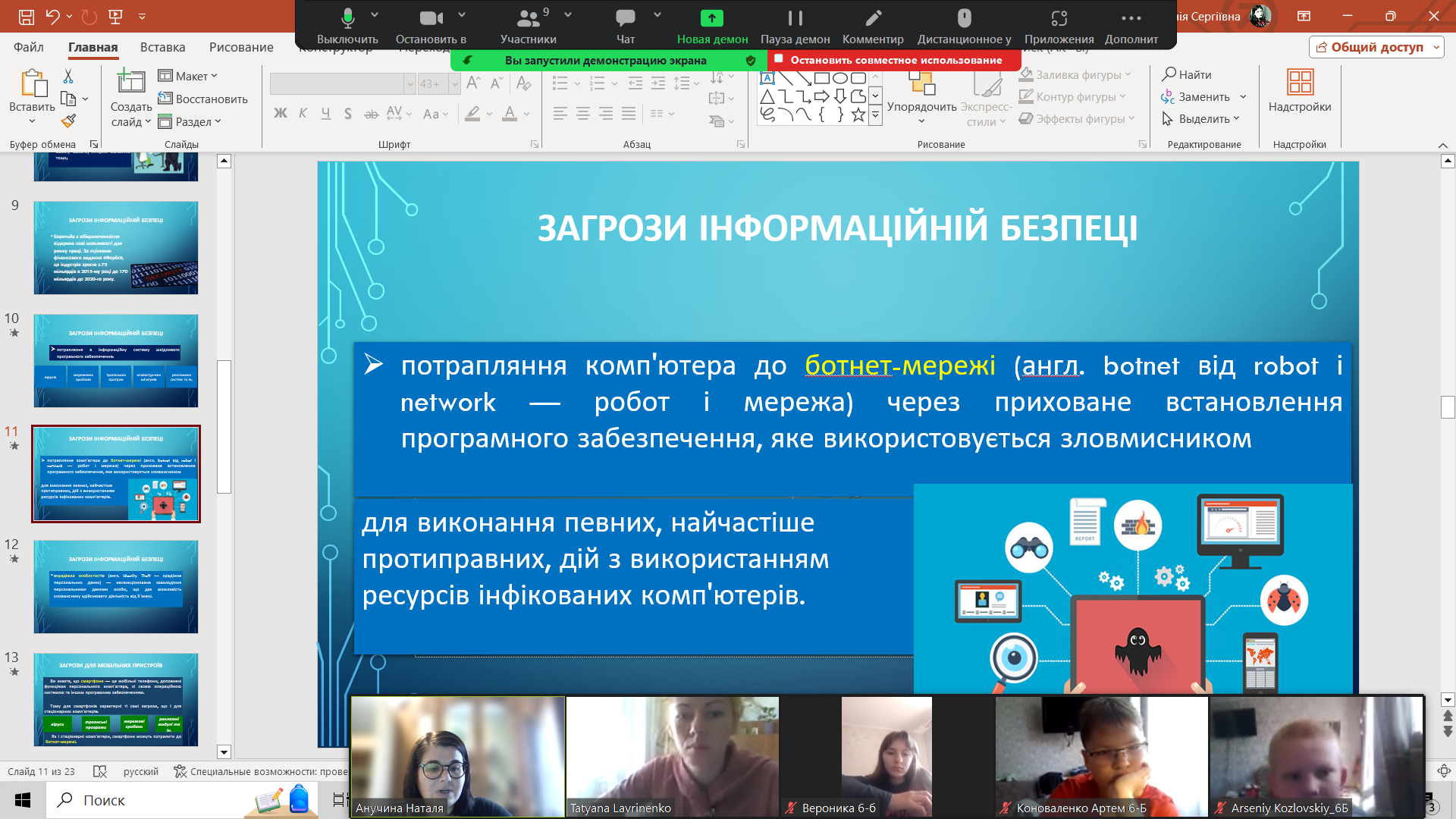Click 'Слайд 11 из 23' status text
1456x819 pixels.
pos(41,771)
